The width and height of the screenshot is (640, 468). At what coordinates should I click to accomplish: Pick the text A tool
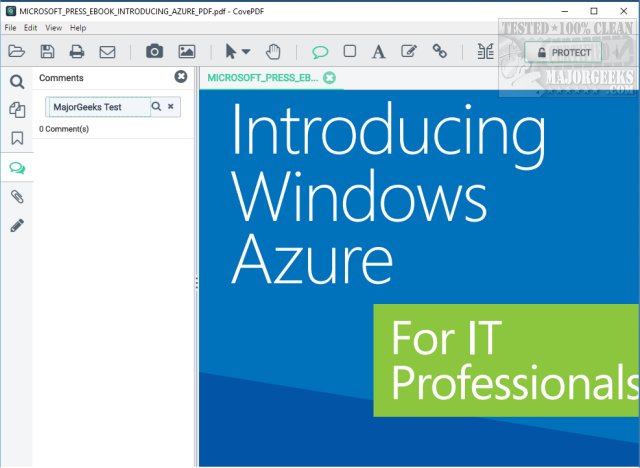[378, 52]
